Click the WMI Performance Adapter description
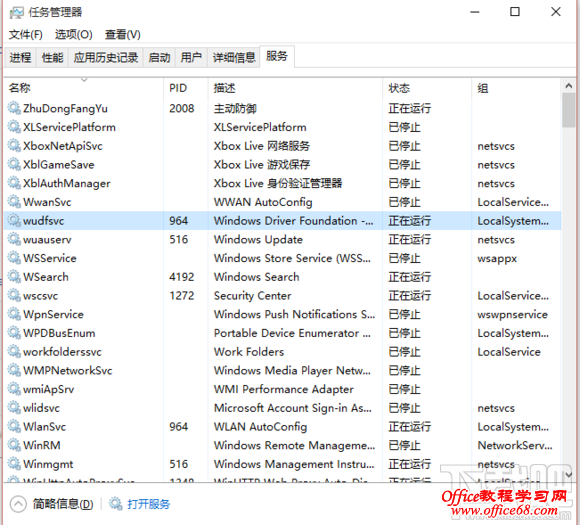The image size is (580, 525). pos(283,389)
